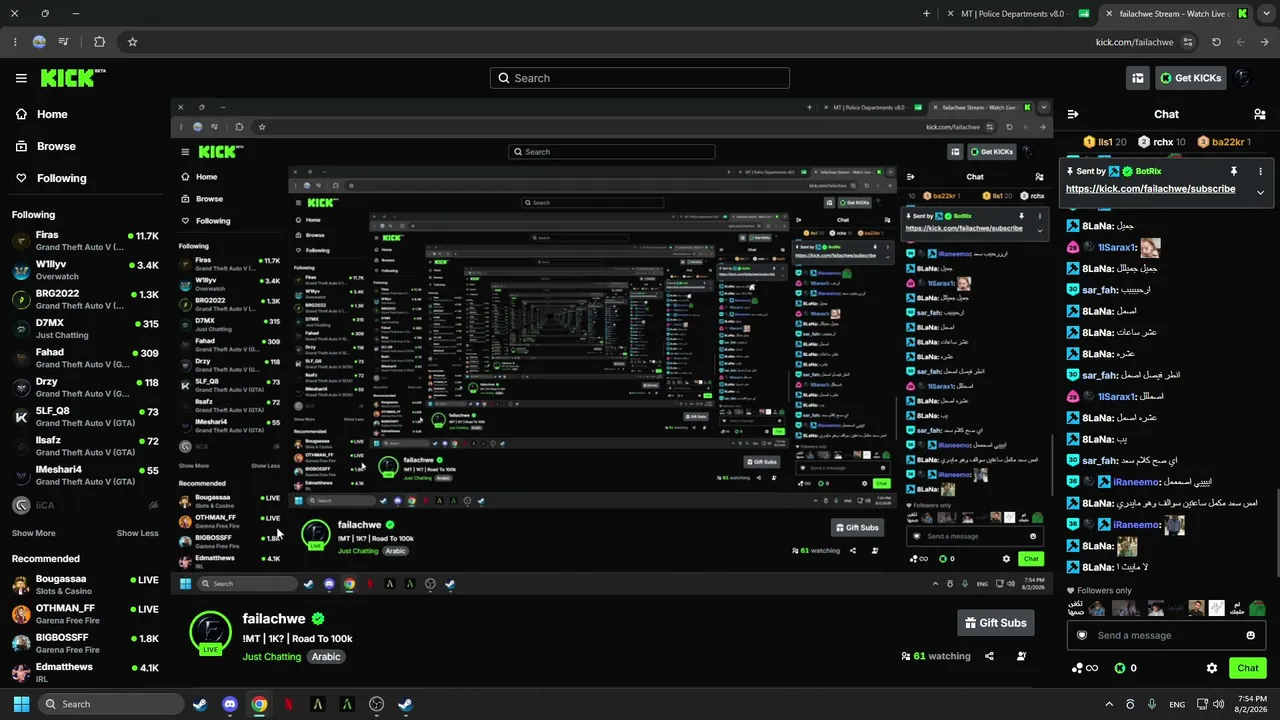Click the channel points infinity icon

click(x=1084, y=668)
